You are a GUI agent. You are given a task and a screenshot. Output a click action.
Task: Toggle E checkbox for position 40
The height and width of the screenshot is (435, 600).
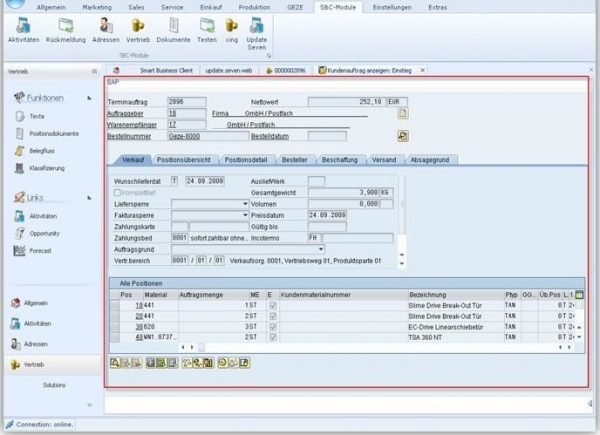(272, 337)
